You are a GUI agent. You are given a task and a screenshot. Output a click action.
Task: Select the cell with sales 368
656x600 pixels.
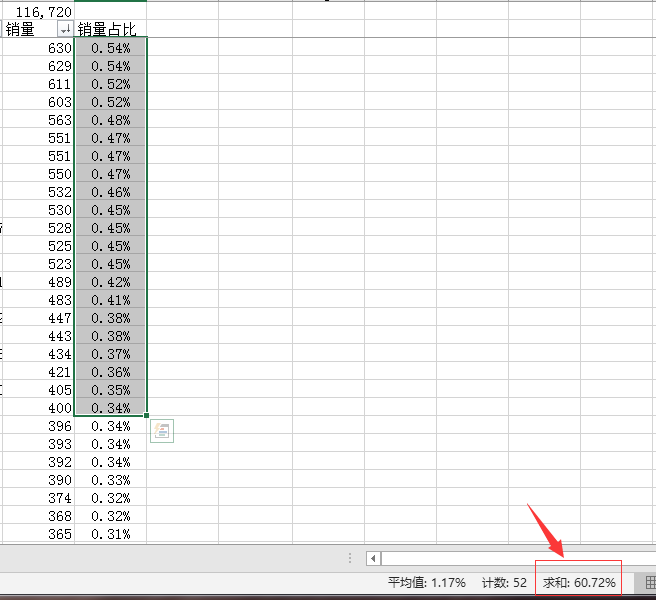pyautogui.click(x=38, y=515)
